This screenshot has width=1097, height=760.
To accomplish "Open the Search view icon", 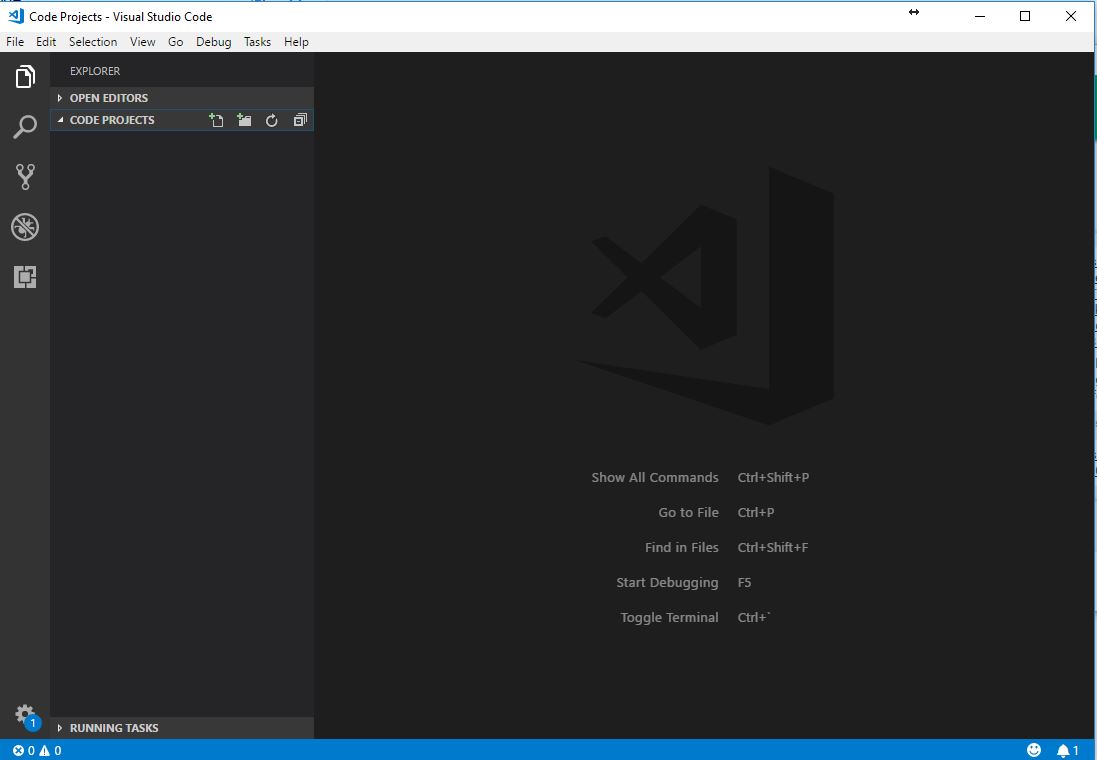I will (x=24, y=127).
